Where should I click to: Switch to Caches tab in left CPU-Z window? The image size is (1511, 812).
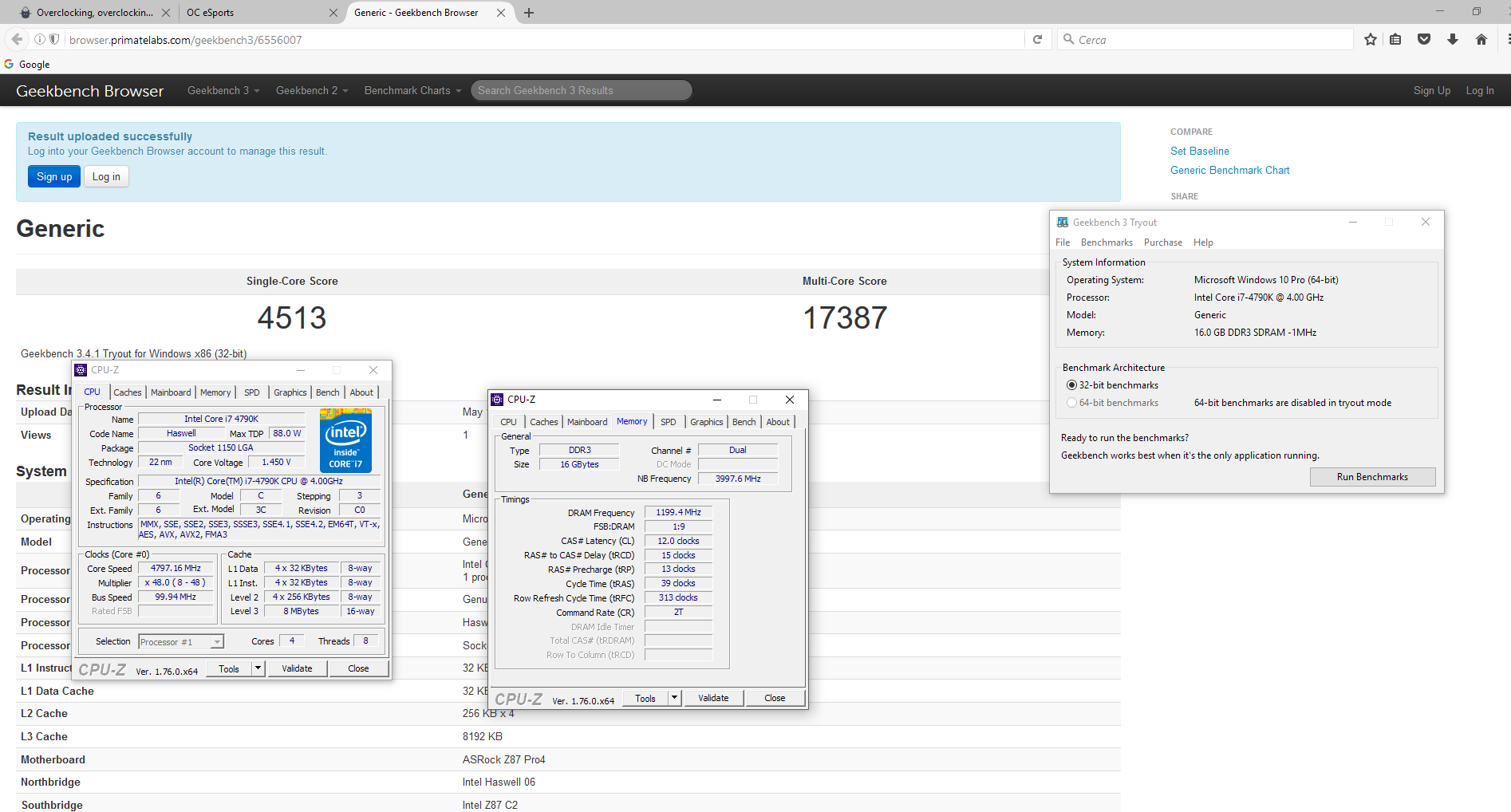[127, 392]
